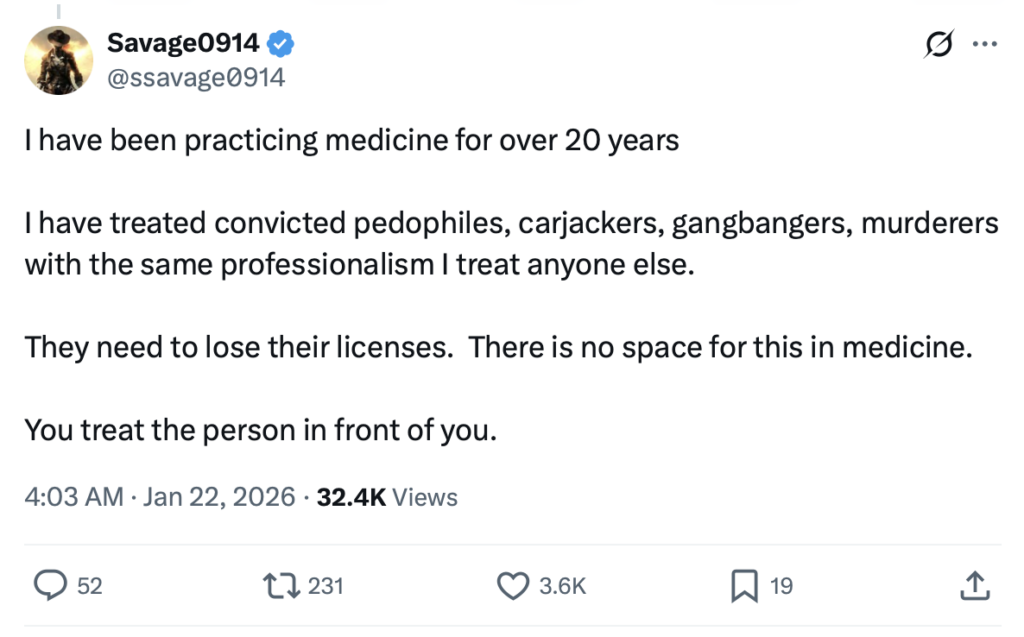This screenshot has height=637, width=1024.
Task: Open the share upload-arrow icon
Action: [x=974, y=585]
